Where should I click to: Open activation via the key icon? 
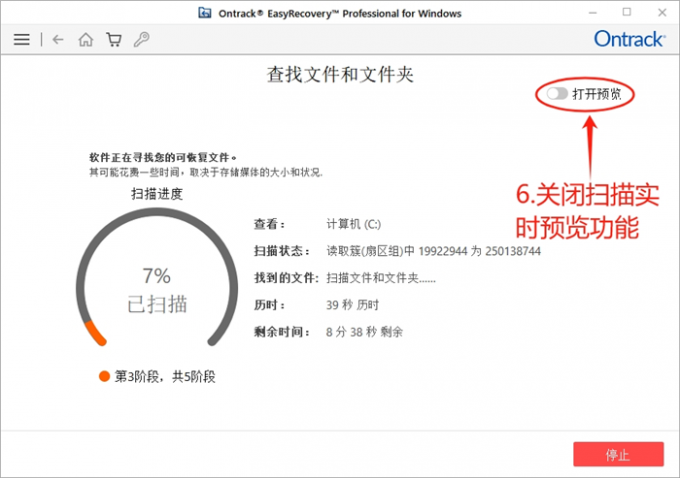click(142, 40)
